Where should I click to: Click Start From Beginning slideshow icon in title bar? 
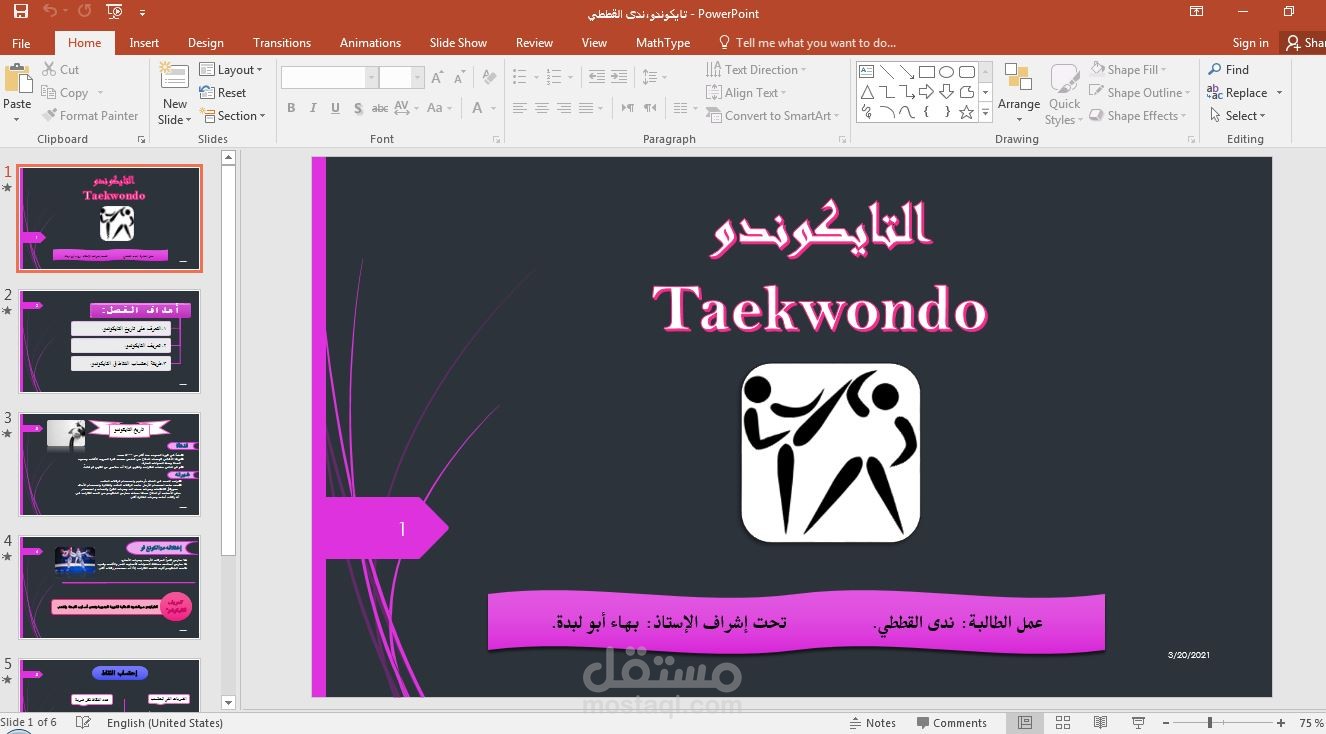[114, 12]
